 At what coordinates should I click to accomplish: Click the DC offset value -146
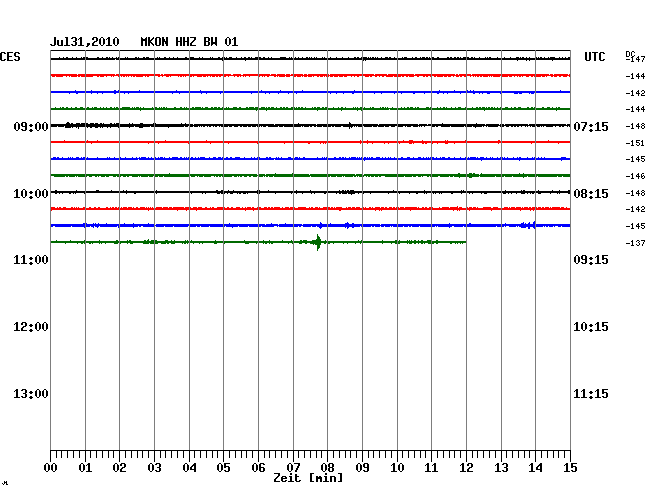click(635, 176)
